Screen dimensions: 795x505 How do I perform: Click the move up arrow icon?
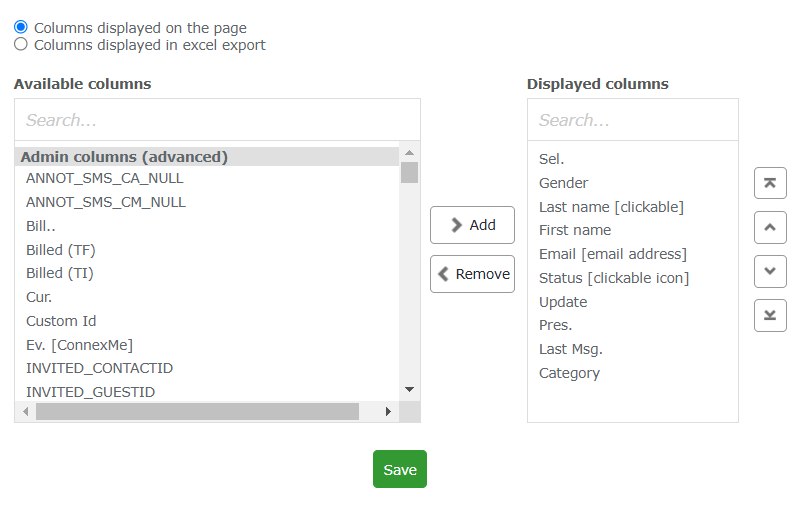(770, 227)
